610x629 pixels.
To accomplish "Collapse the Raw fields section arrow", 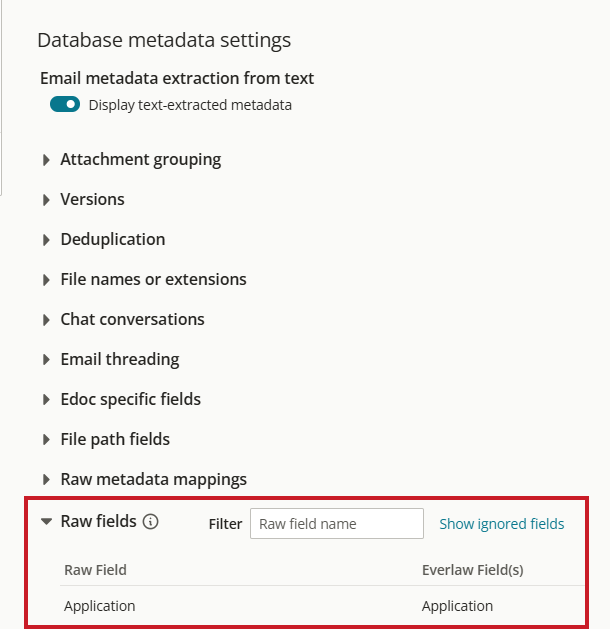I will (47, 521).
